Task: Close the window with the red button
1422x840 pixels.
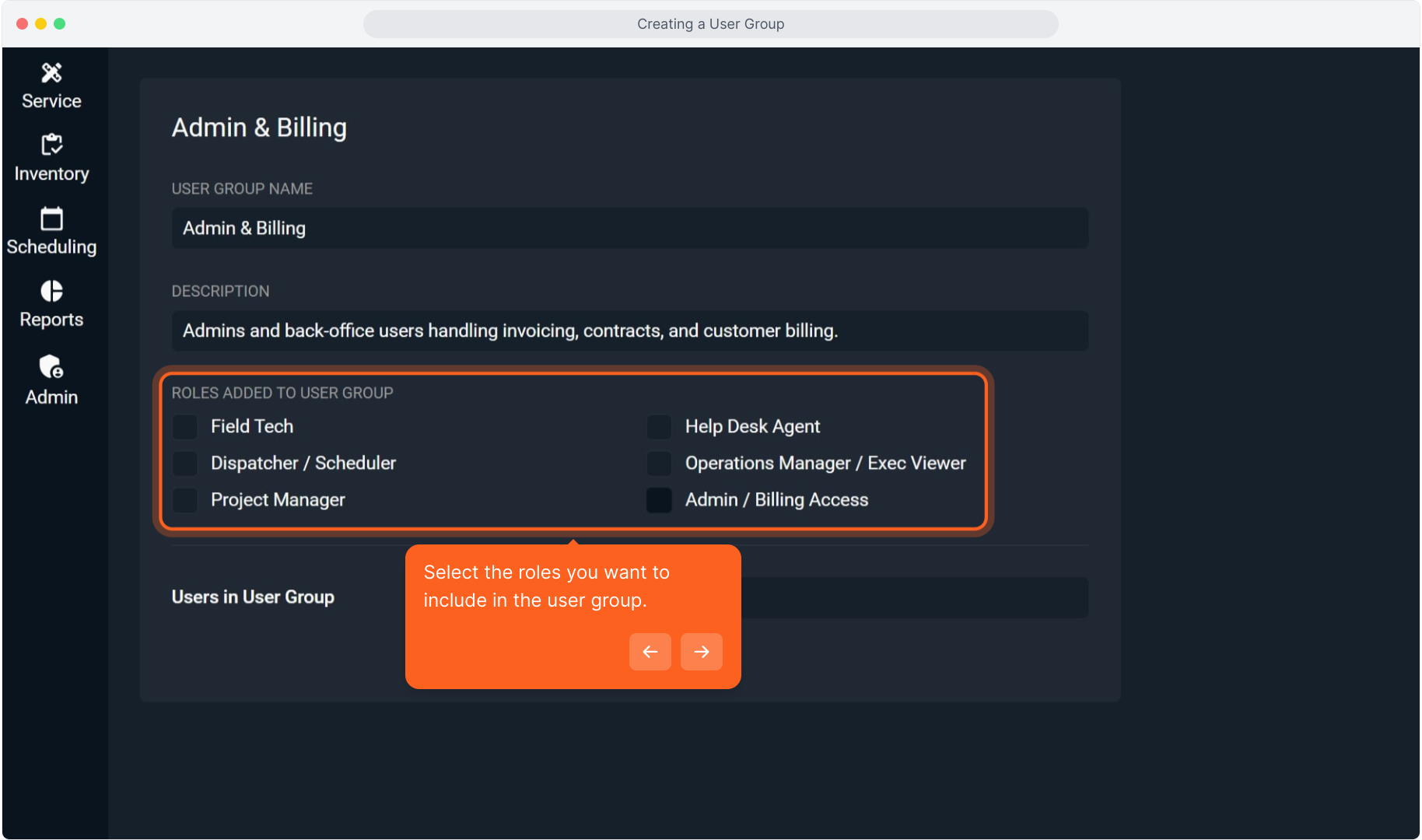Action: pos(22,24)
